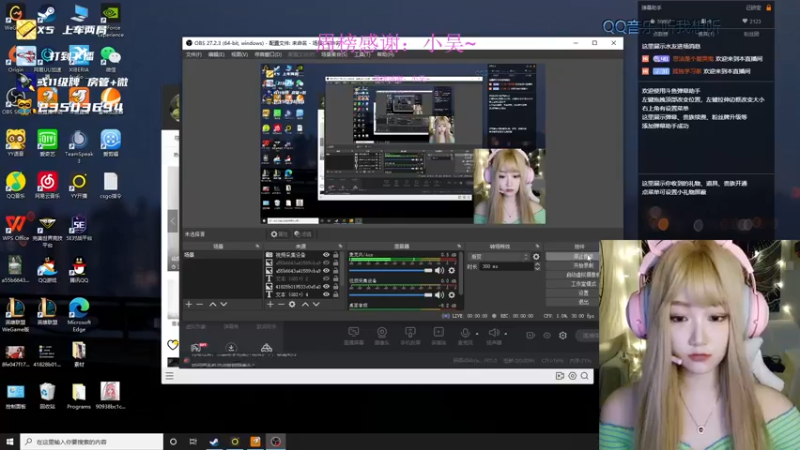Click heart icon in the background window
The width and height of the screenshot is (800, 450).
(x=173, y=345)
